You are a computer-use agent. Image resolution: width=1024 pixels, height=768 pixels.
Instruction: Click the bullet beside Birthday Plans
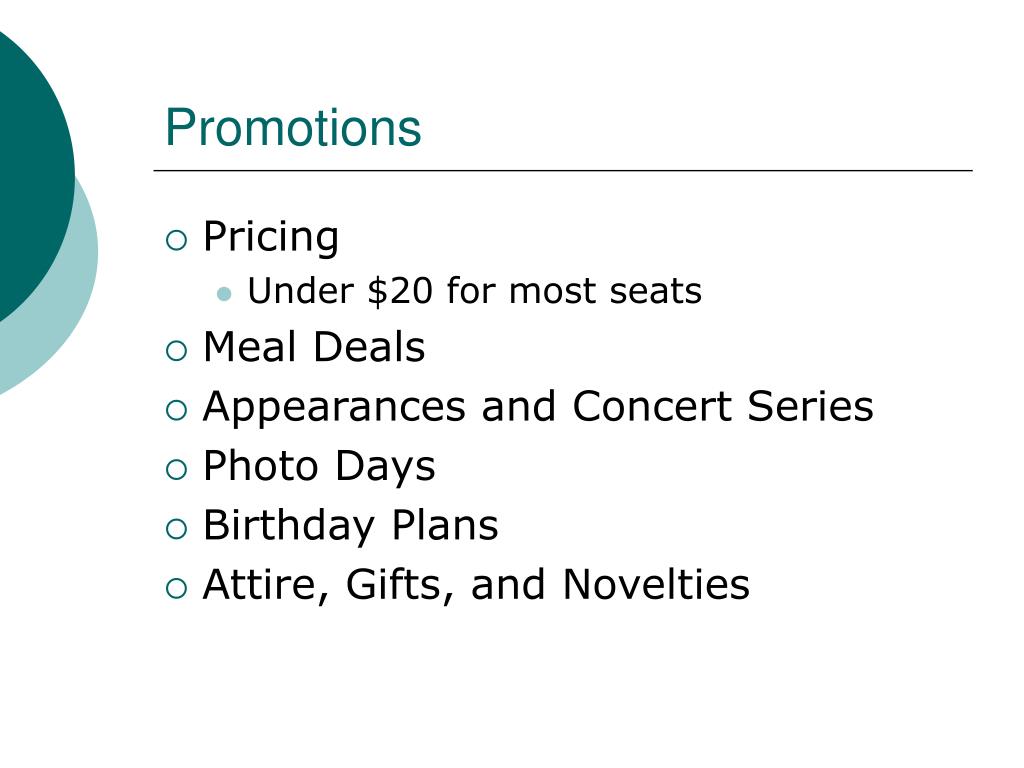176,528
